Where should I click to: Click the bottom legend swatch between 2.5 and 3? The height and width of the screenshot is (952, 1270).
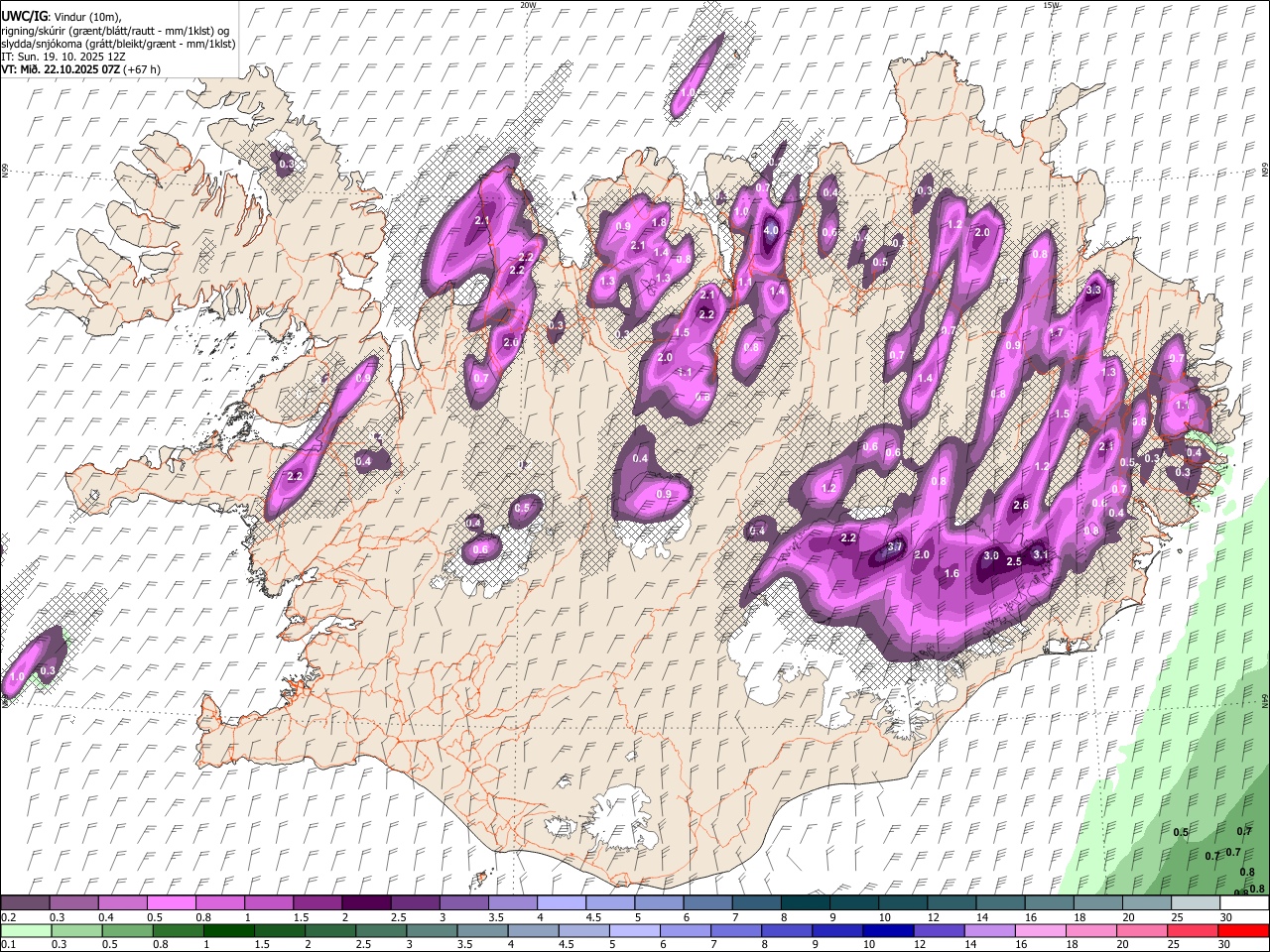381,931
